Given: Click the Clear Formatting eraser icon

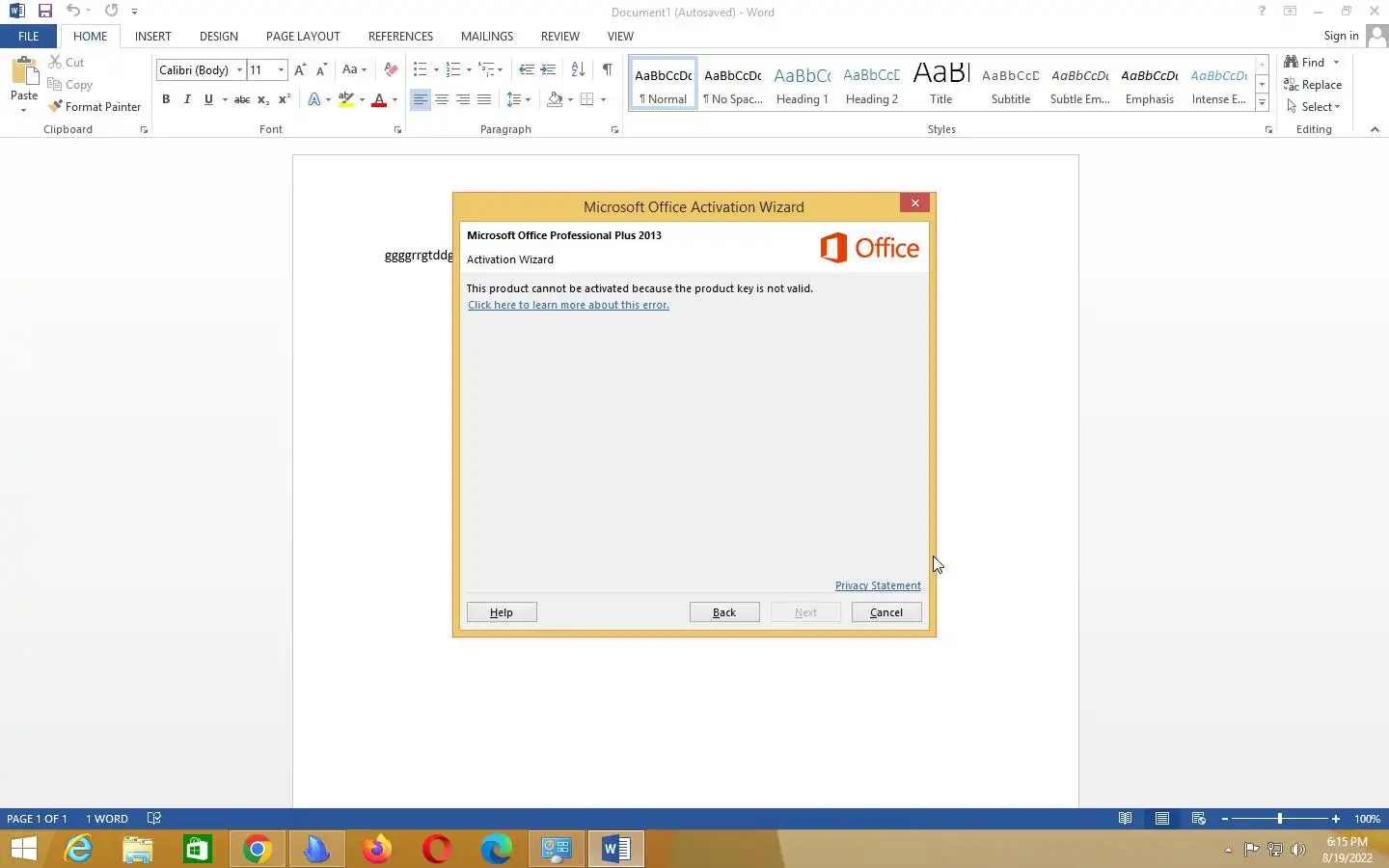Looking at the screenshot, I should pos(391,69).
